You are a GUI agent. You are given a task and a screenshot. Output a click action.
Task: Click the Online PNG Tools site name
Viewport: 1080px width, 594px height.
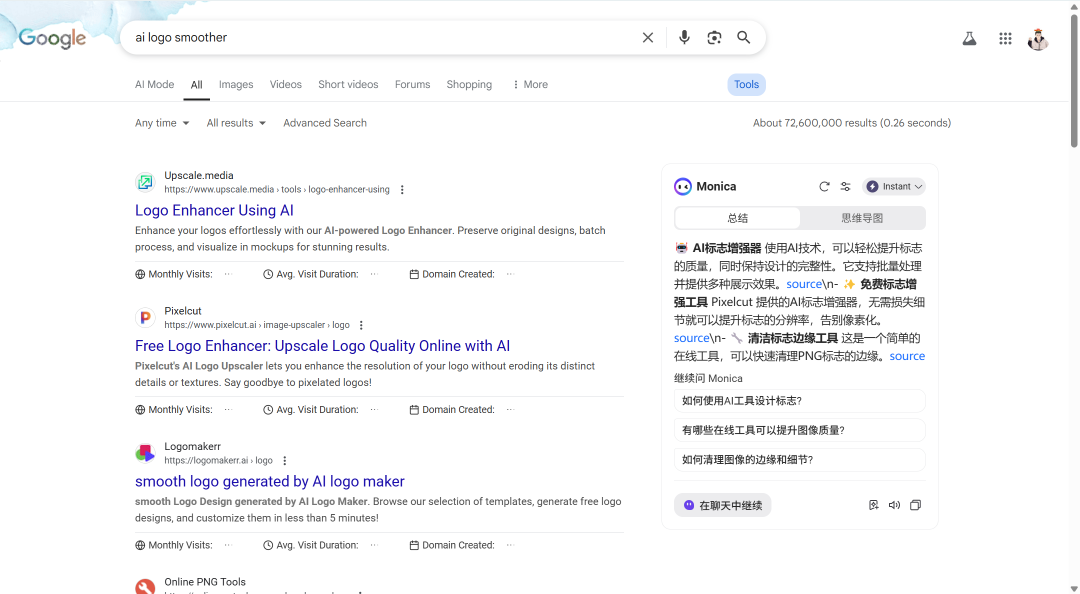coord(205,582)
